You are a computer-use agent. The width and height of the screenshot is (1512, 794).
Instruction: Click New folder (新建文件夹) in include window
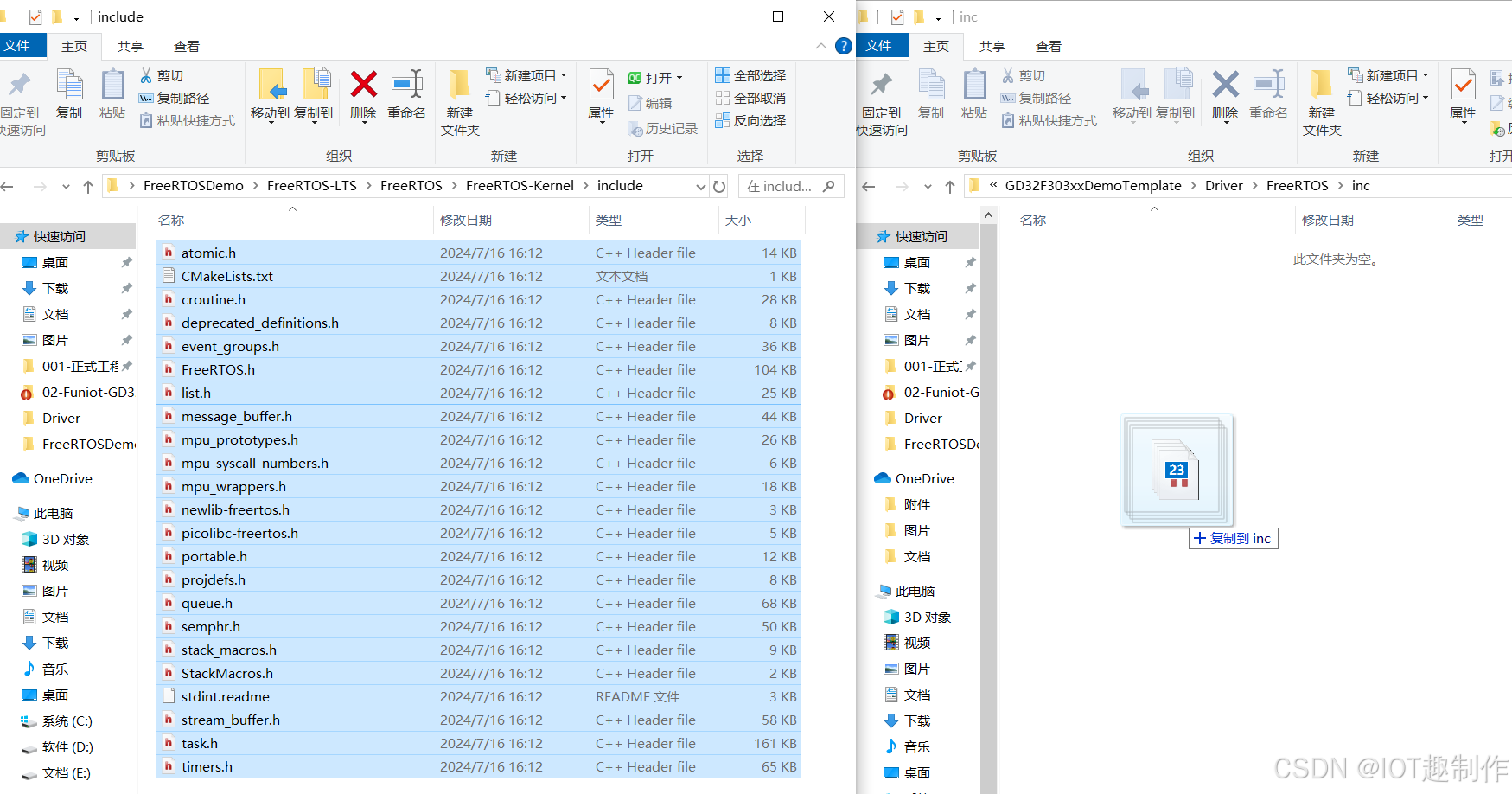coord(460,102)
